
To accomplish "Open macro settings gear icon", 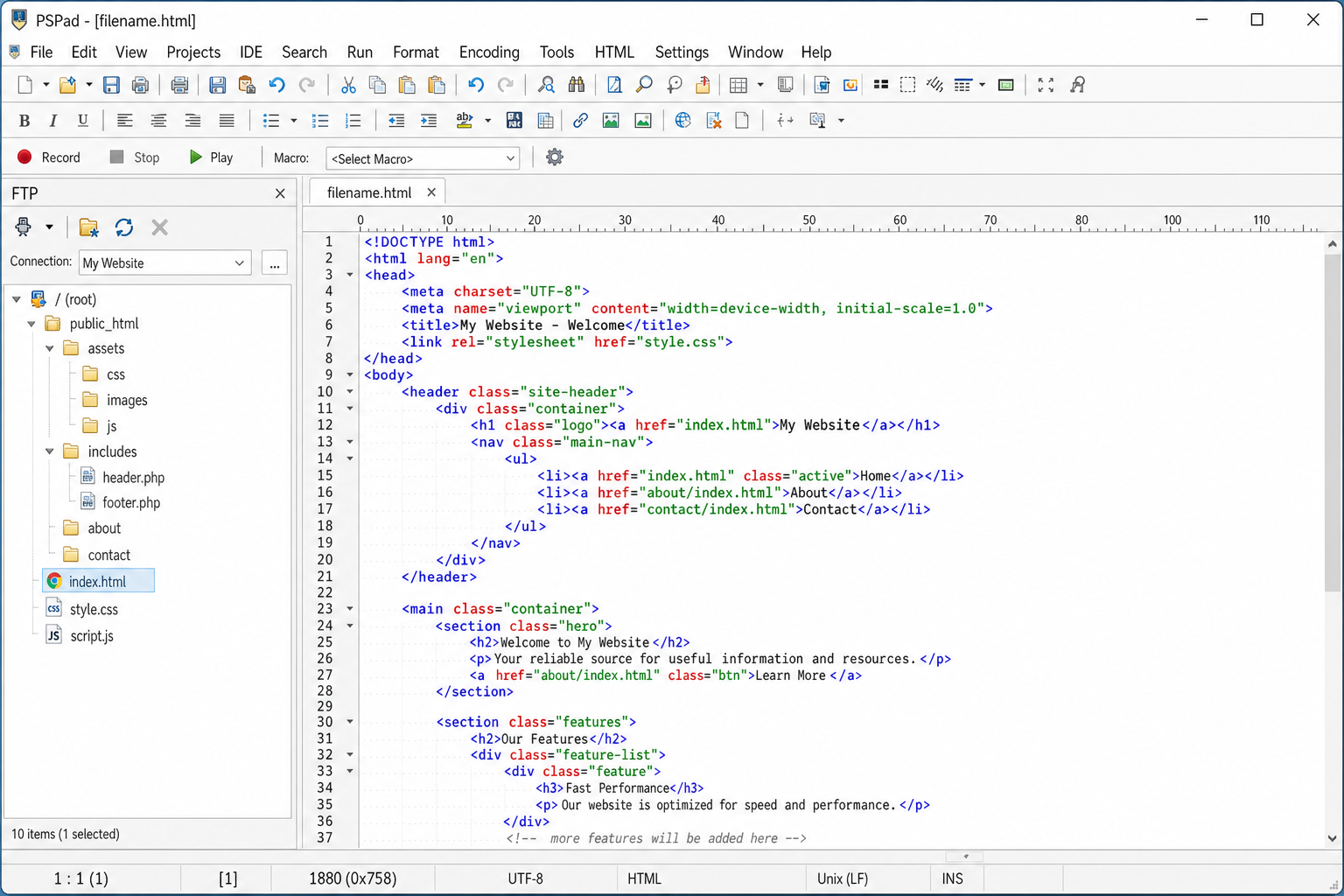I will point(555,157).
